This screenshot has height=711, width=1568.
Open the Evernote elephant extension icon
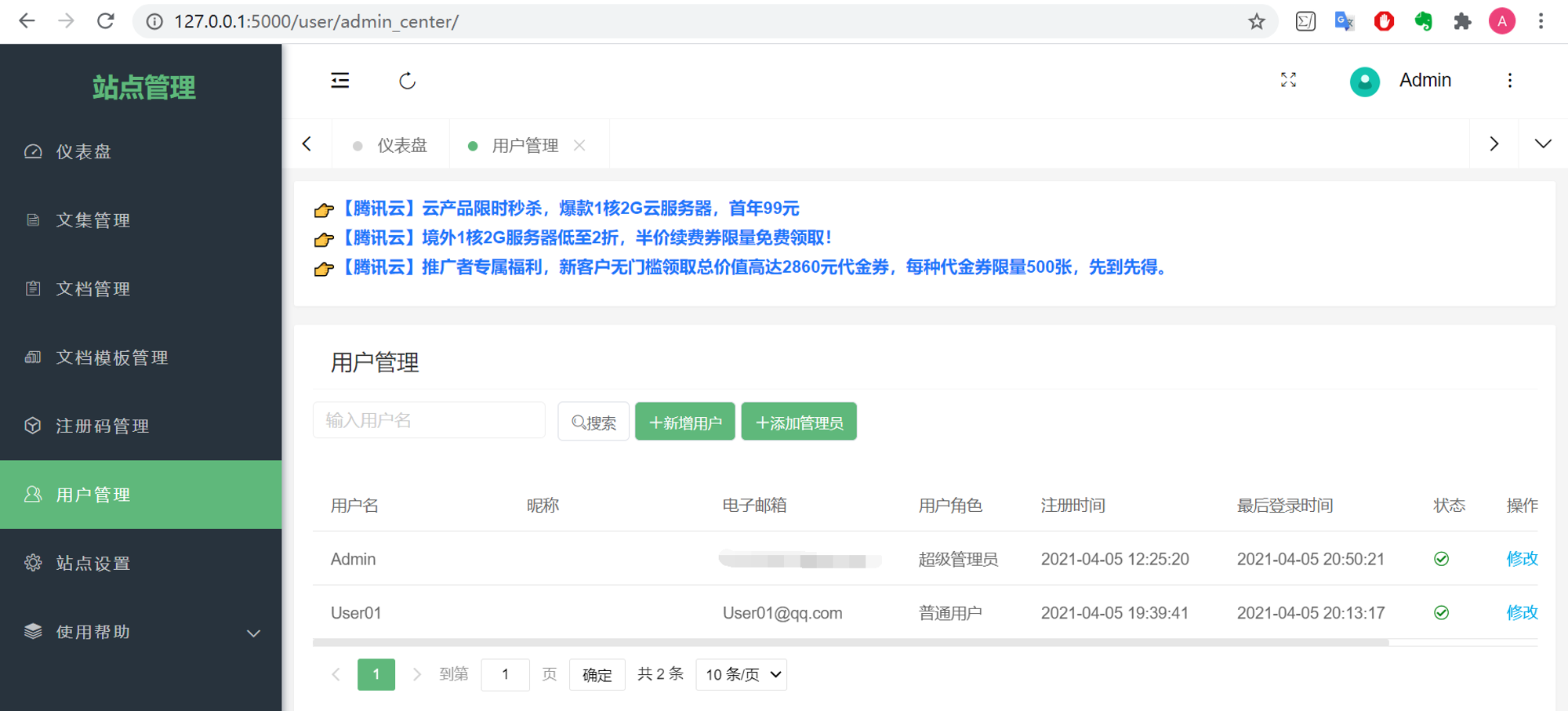[x=1424, y=21]
